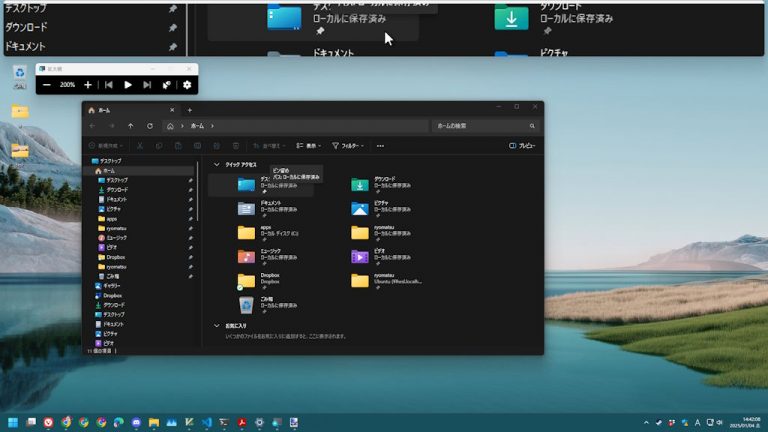The image size is (768, 432).
Task: Start Magnifier reading with play button
Action: 128,85
